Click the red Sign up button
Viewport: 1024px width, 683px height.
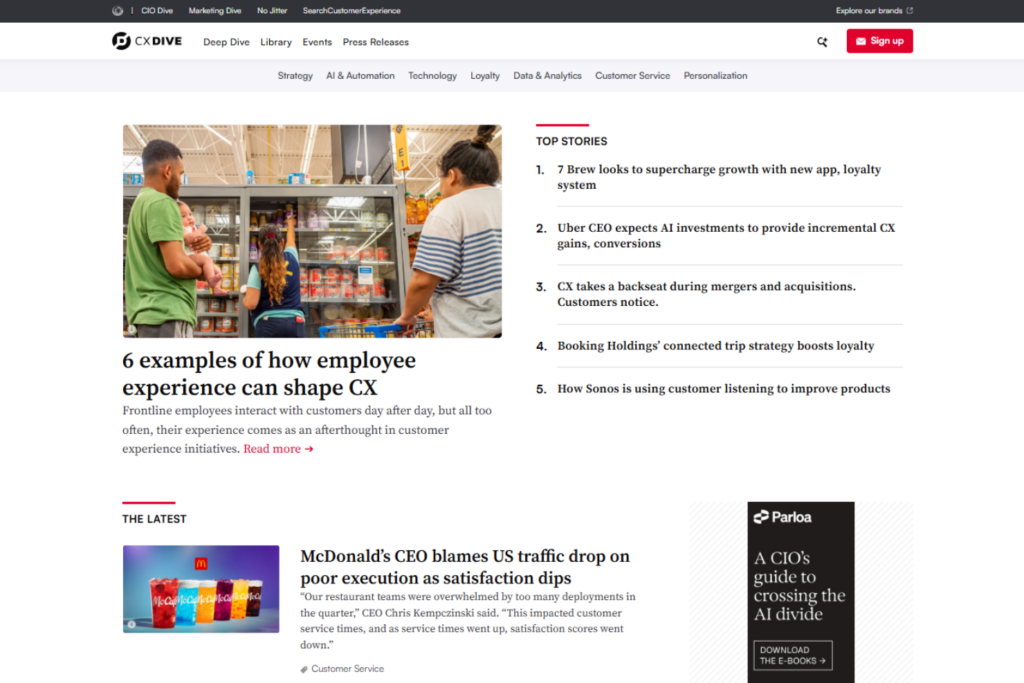coord(880,41)
